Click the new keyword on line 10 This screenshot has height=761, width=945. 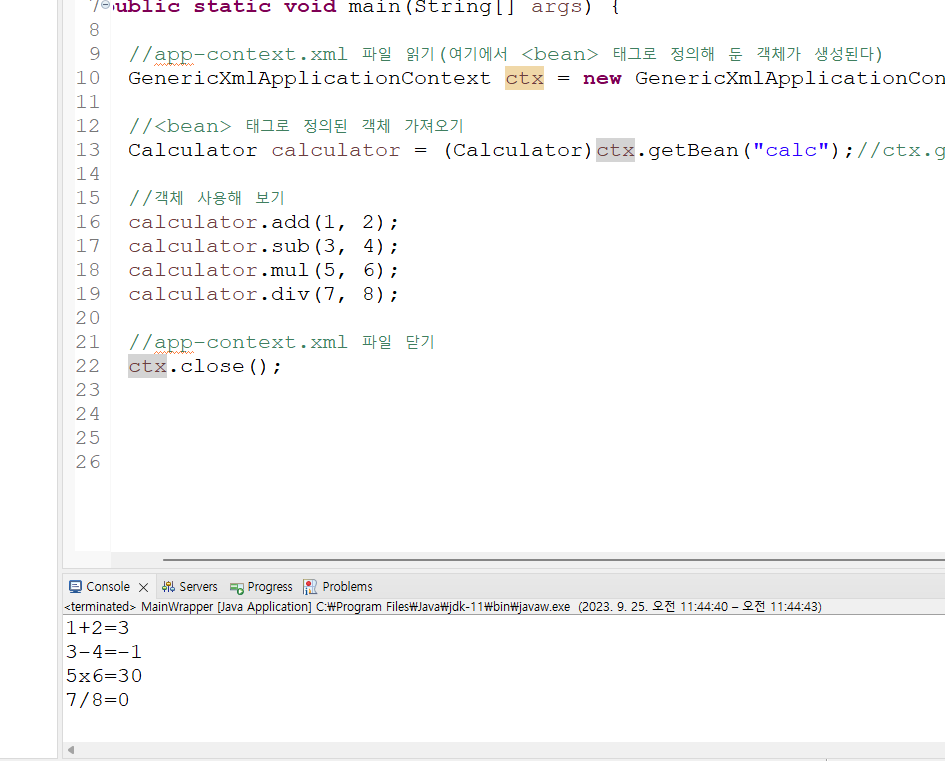(602, 78)
